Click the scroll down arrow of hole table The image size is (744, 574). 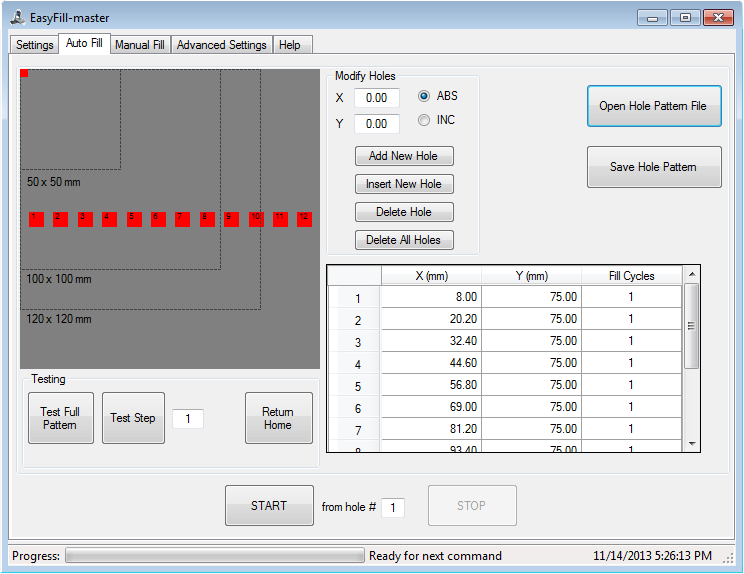pos(692,444)
